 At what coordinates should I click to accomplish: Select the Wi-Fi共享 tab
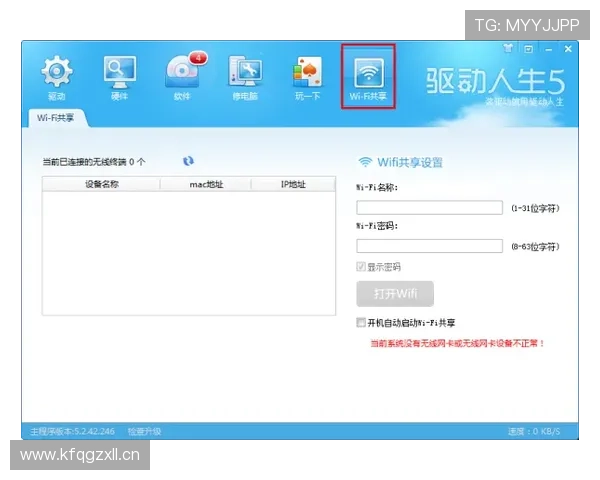56,118
